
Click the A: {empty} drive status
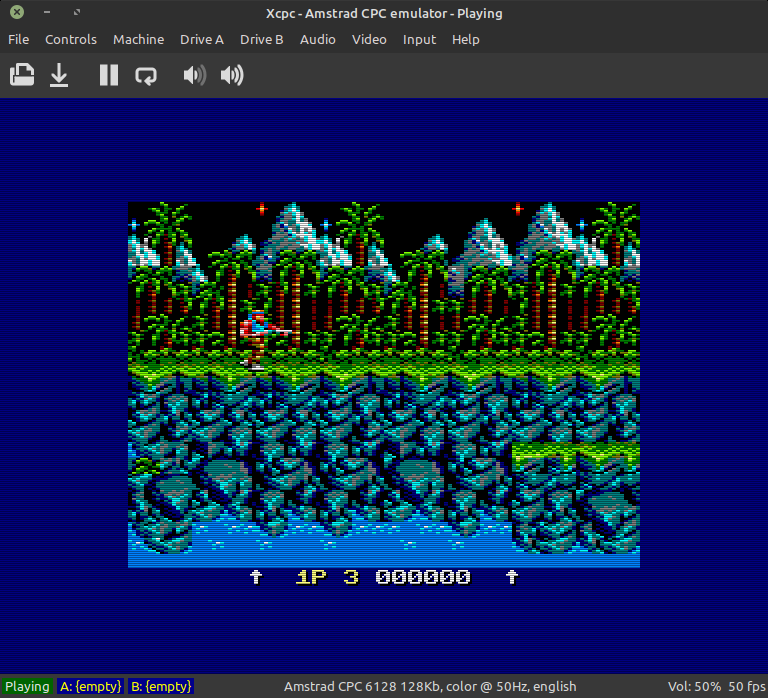coord(91,686)
